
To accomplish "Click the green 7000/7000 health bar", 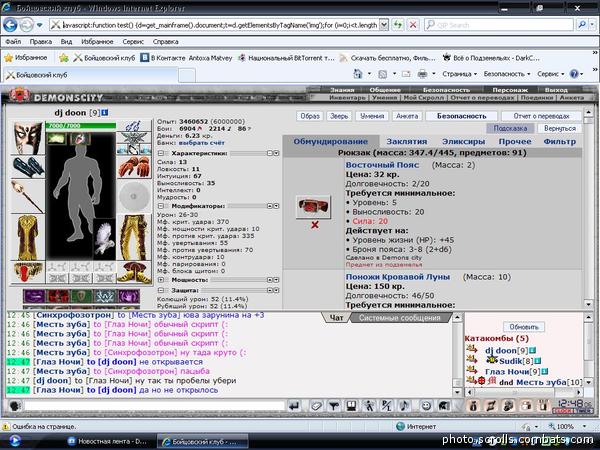I will click(x=80, y=126).
